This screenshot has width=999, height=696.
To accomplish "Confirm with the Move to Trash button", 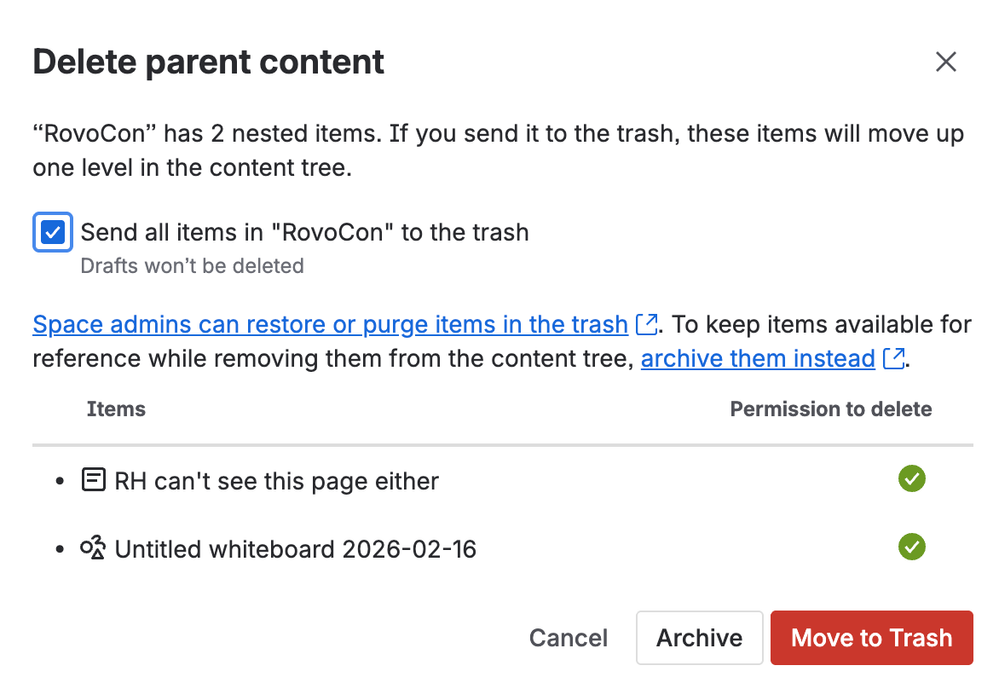I will 871,637.
